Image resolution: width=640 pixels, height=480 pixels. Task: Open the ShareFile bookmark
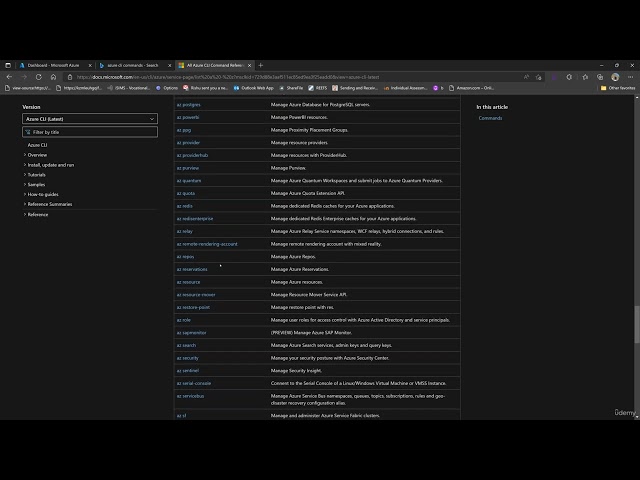pos(291,88)
